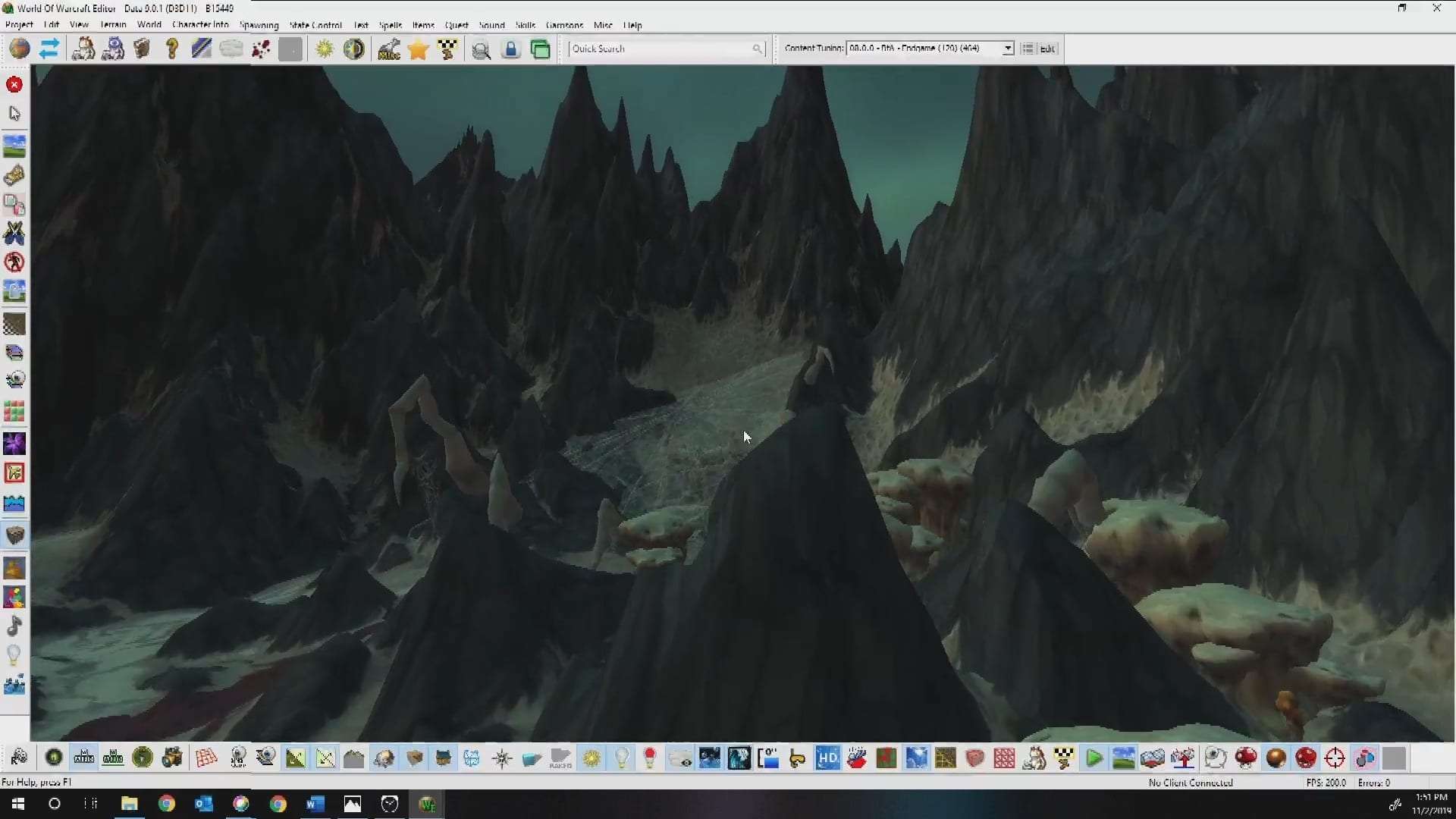The image size is (1456, 819).
Task: Open the Terrain menu
Action: (113, 25)
